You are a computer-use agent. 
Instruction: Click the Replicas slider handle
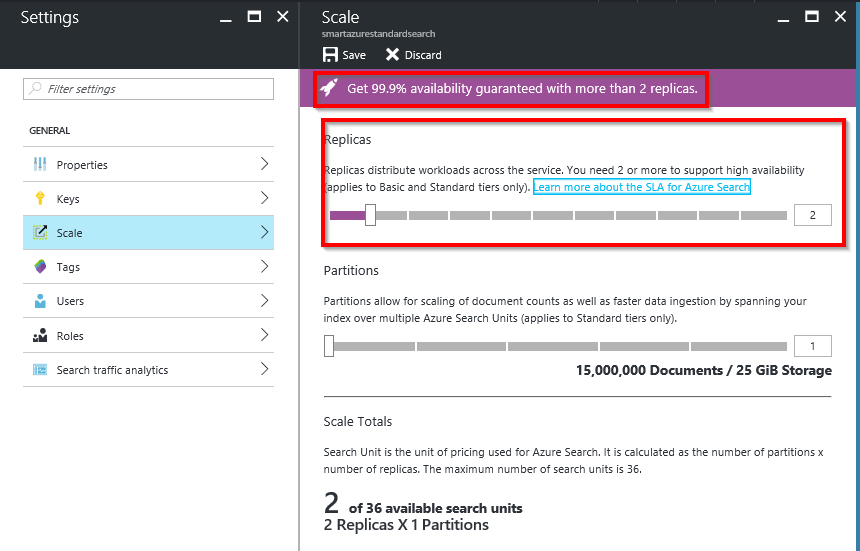(370, 215)
